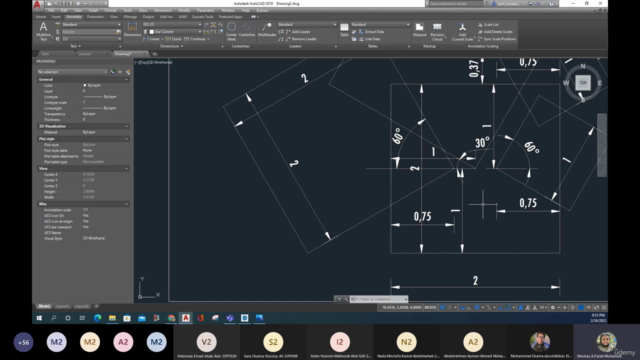Open Microsoft Edge from the taskbar
The image size is (640, 360).
(98, 318)
